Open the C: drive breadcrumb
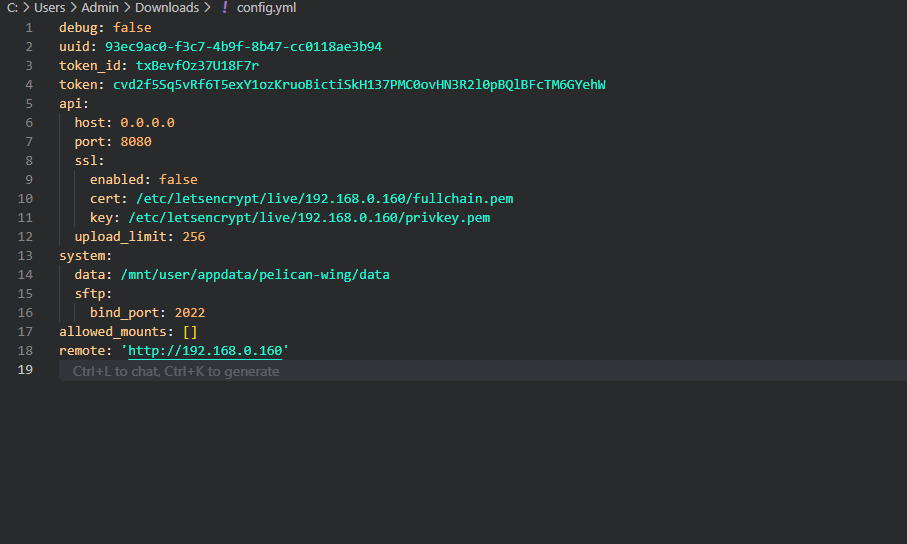 coord(12,8)
